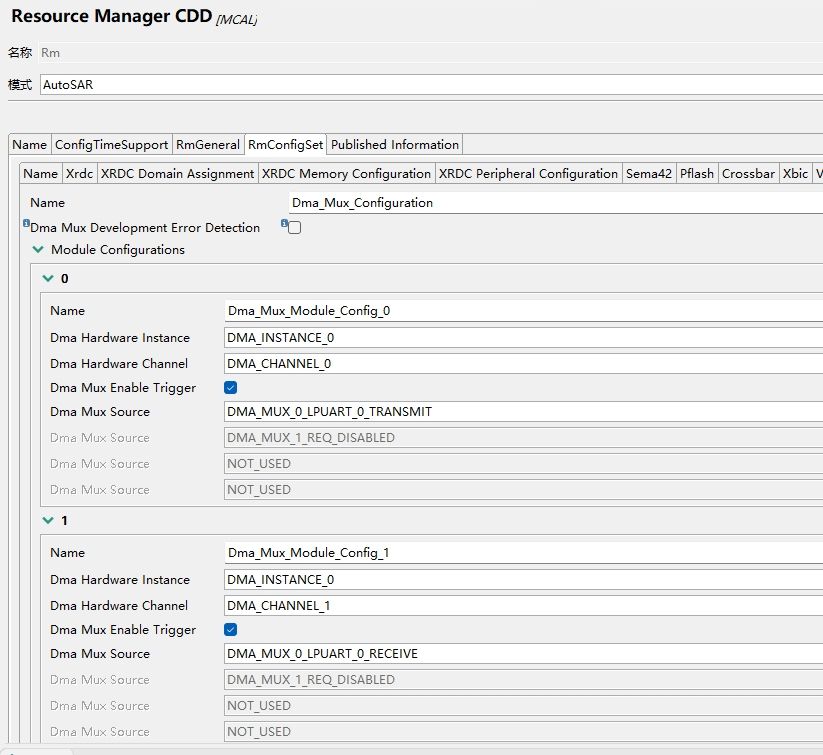Uncheck Dma Mux Enable Trigger for module 1
Viewport: 823px width, 755px height.
coord(231,630)
